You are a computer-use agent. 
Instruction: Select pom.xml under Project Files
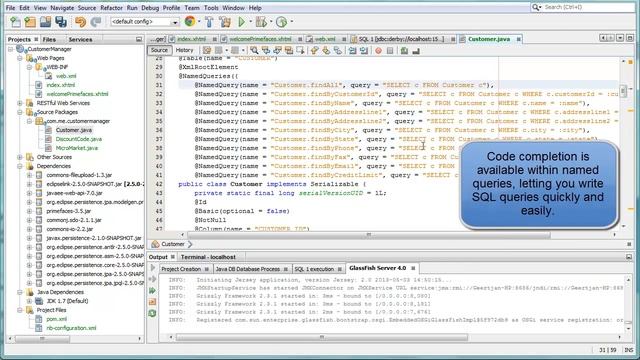click(x=56, y=319)
